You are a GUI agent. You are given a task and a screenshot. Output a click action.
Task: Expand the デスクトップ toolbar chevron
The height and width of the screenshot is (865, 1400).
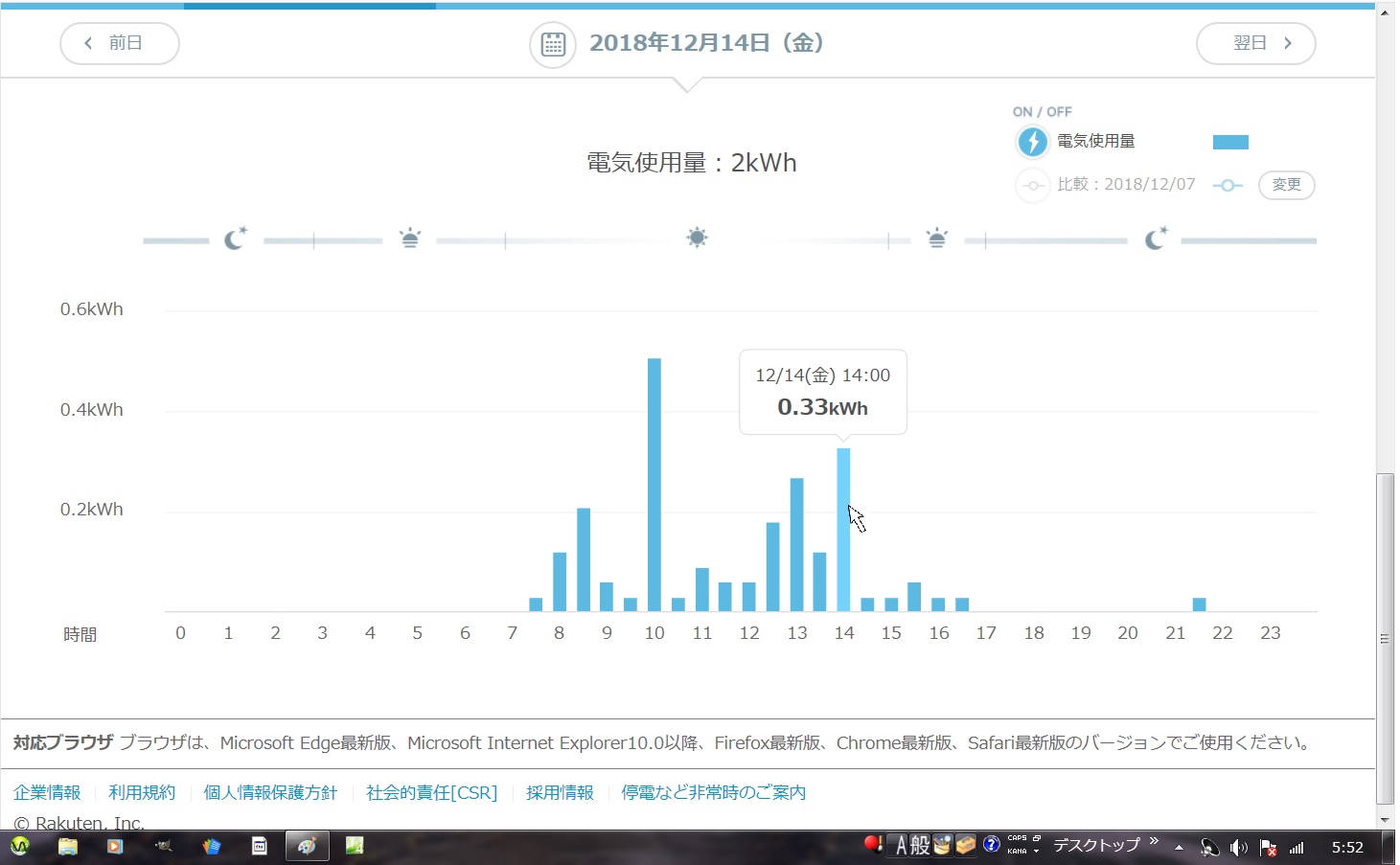click(x=1154, y=842)
